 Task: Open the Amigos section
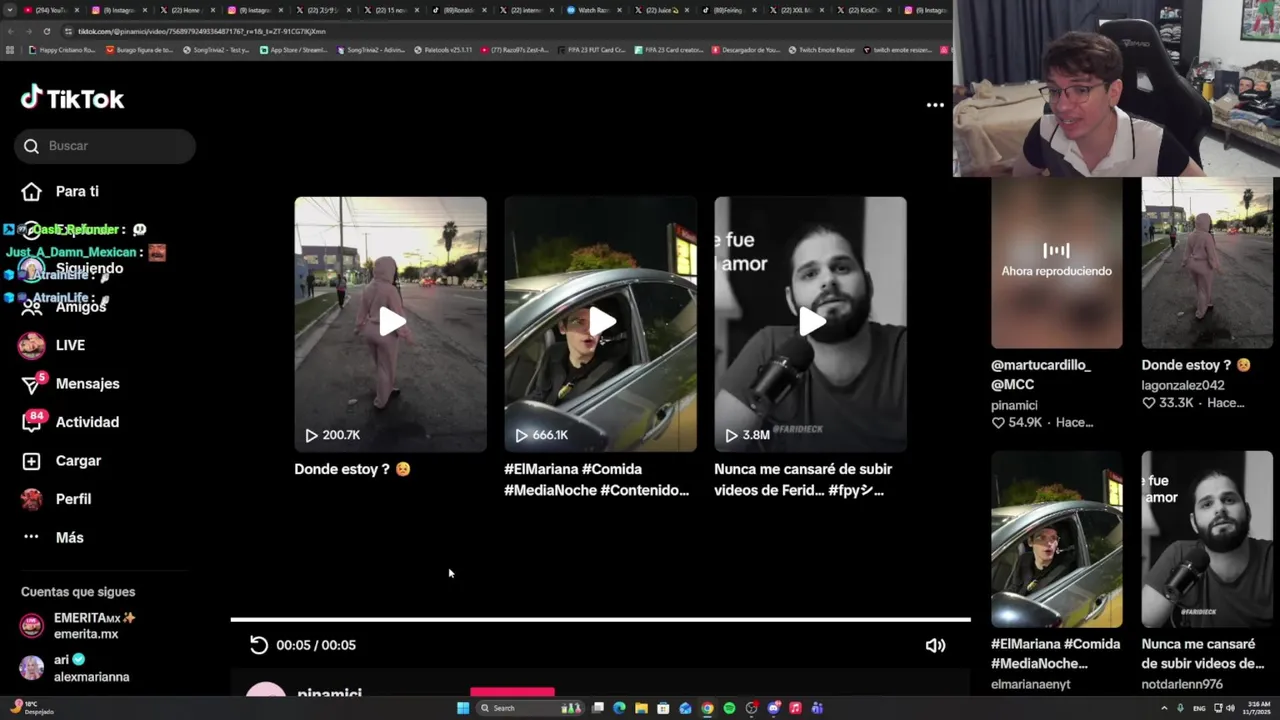pos(81,307)
